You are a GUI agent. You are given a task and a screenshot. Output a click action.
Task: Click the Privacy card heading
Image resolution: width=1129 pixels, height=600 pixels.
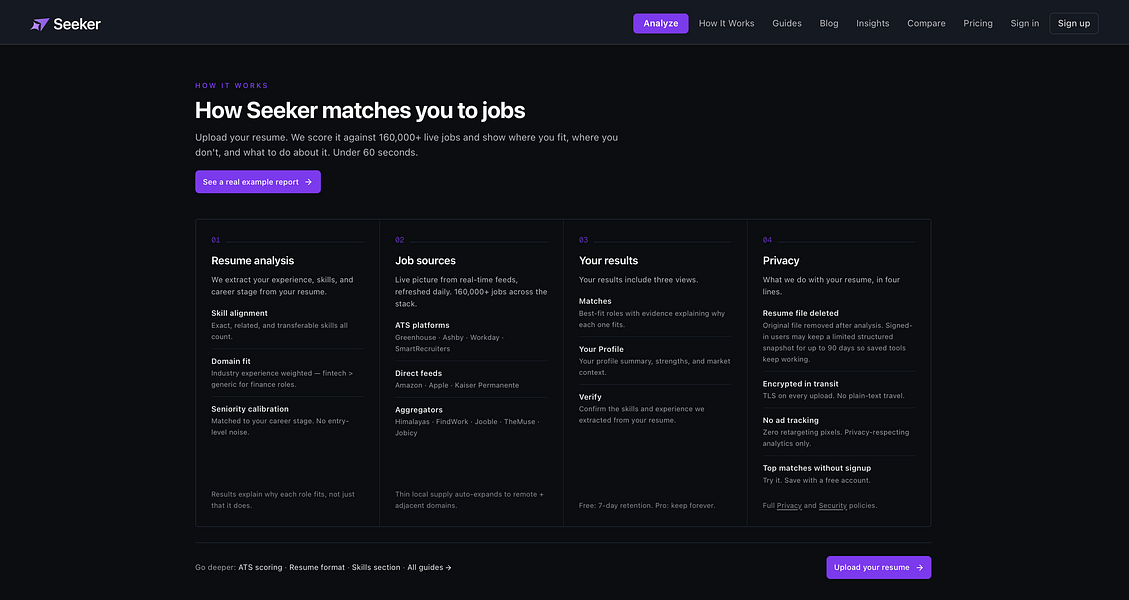[781, 261]
